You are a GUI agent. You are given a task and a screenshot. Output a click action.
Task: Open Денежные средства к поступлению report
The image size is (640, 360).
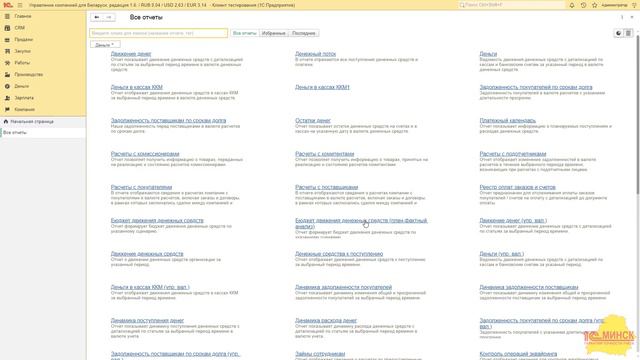339,254
